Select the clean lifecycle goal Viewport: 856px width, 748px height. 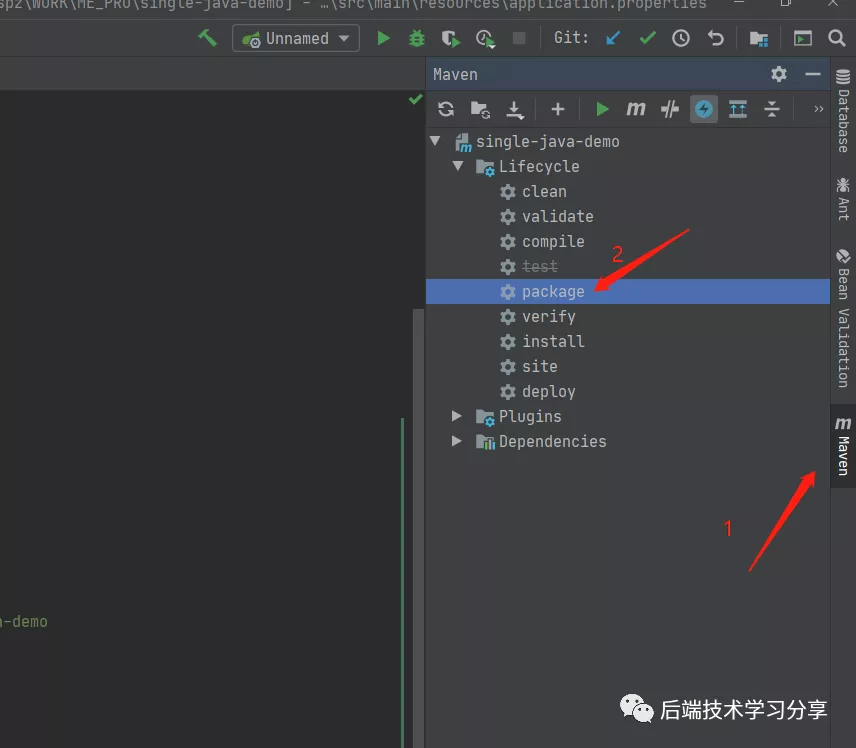[x=544, y=192]
